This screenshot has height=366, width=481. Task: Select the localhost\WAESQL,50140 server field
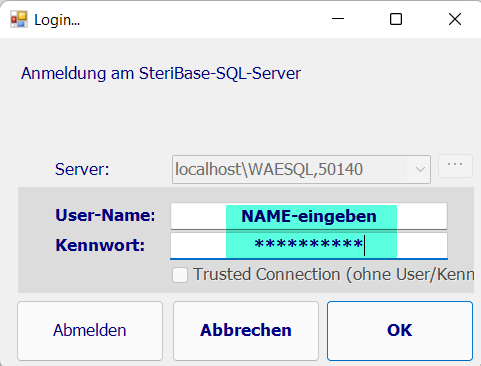click(x=301, y=169)
